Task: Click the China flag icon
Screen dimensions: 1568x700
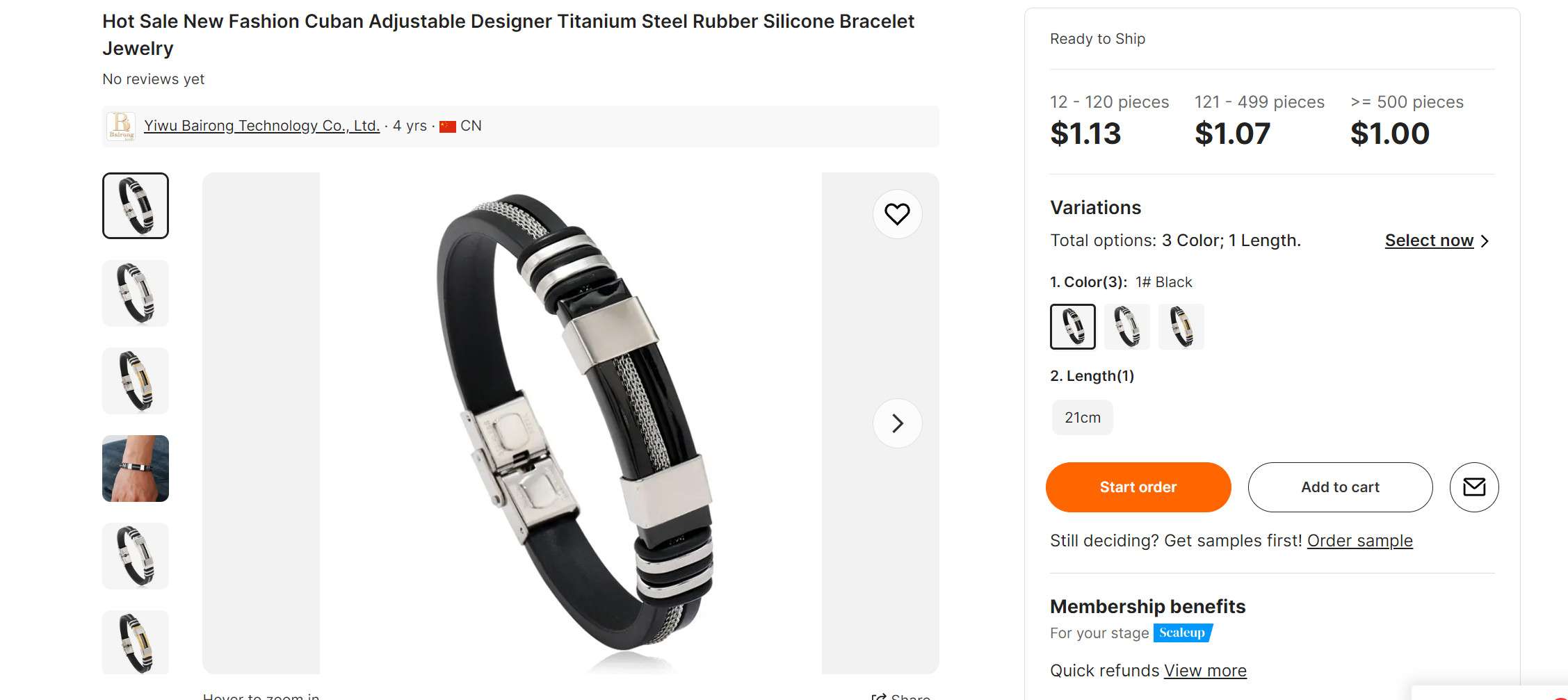Action: tap(448, 127)
